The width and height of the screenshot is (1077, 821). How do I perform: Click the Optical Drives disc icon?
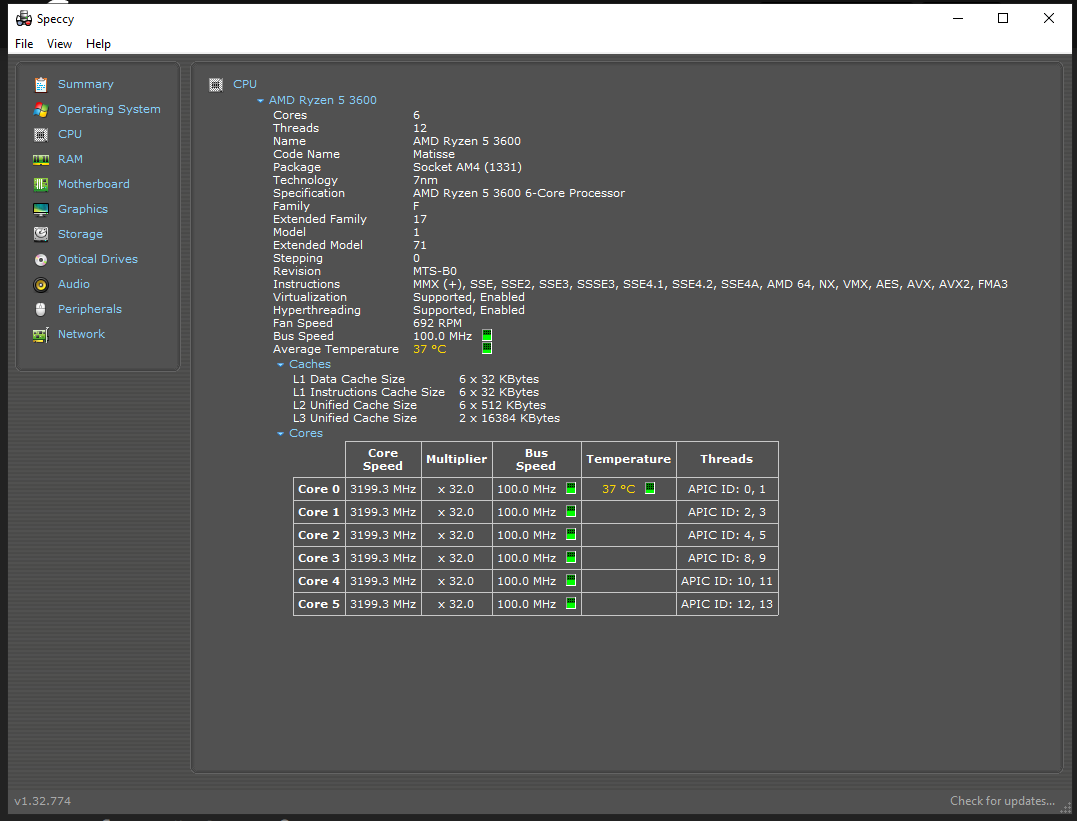[41, 260]
